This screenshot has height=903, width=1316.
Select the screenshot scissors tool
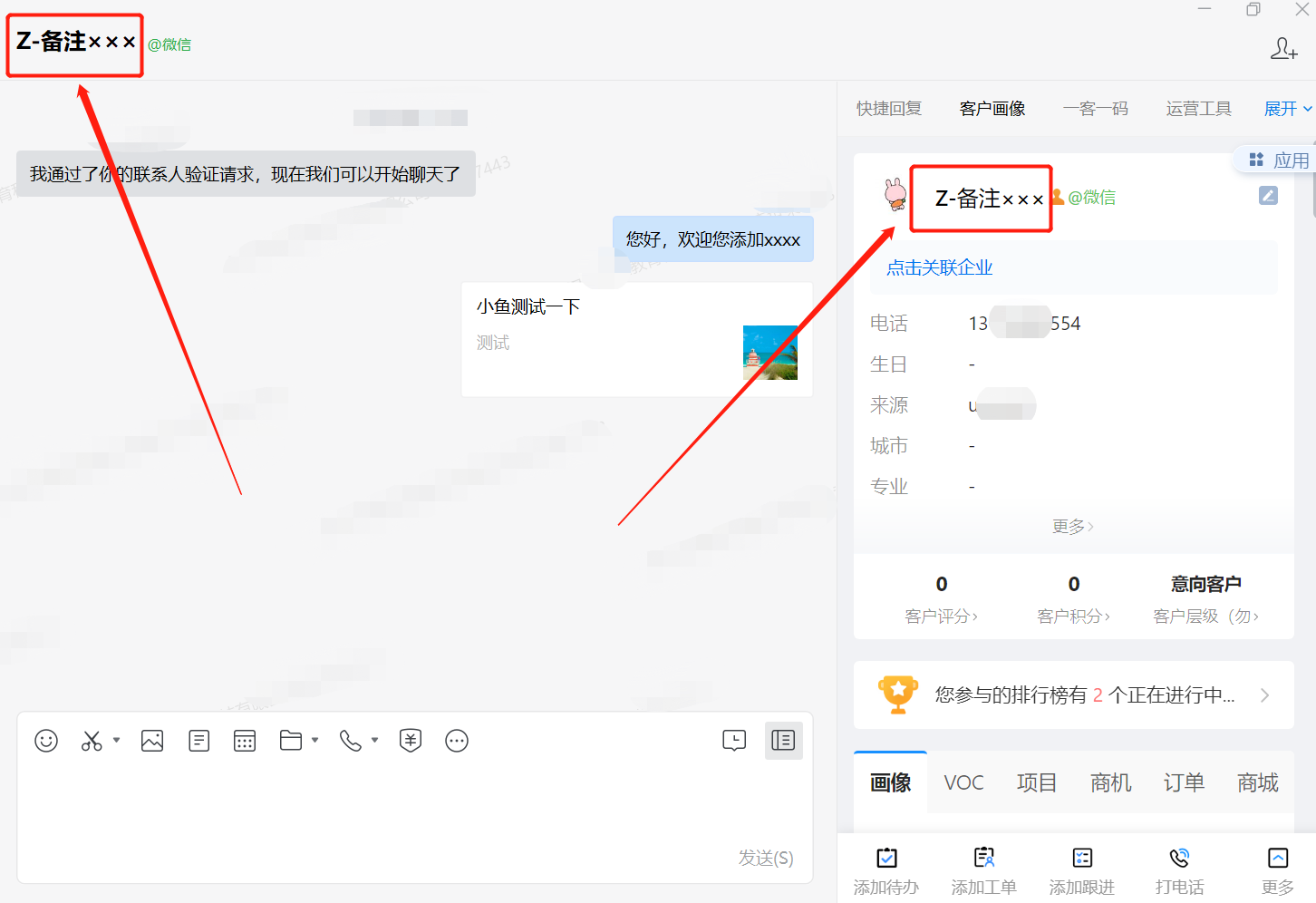coord(92,741)
